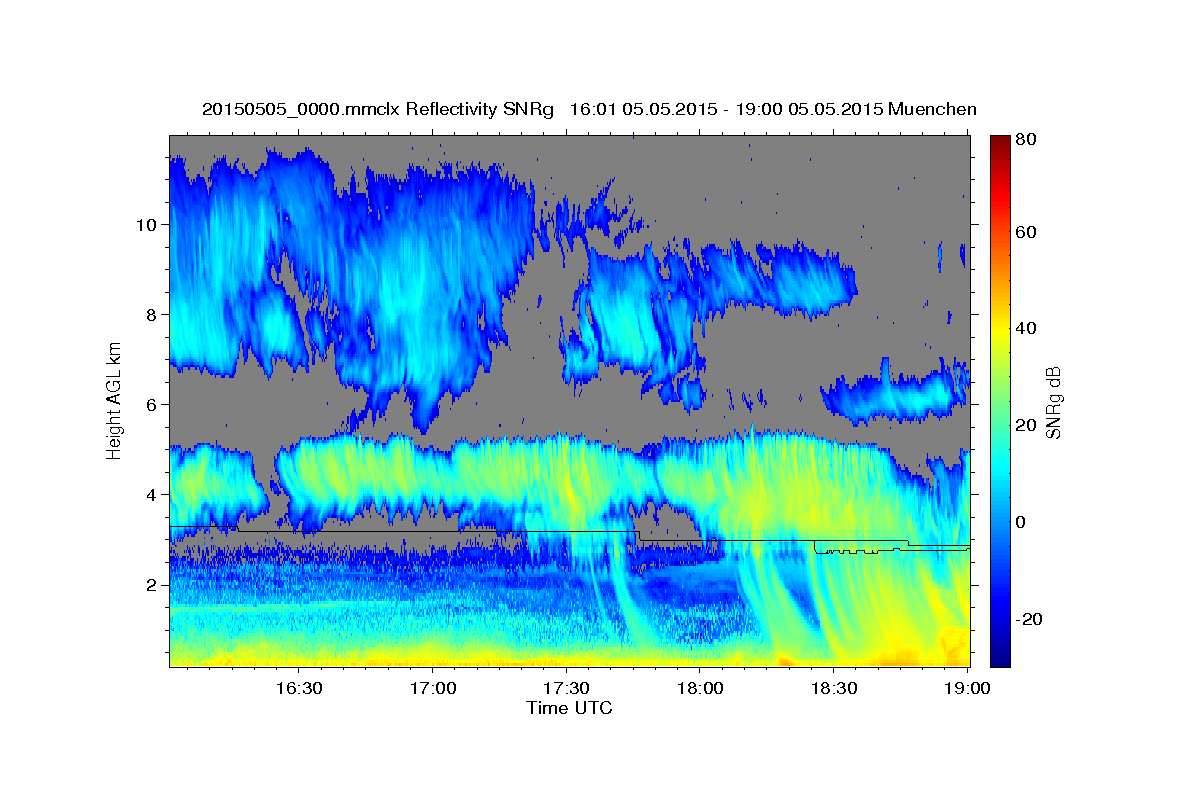Click the colorbar value 60

click(1025, 232)
